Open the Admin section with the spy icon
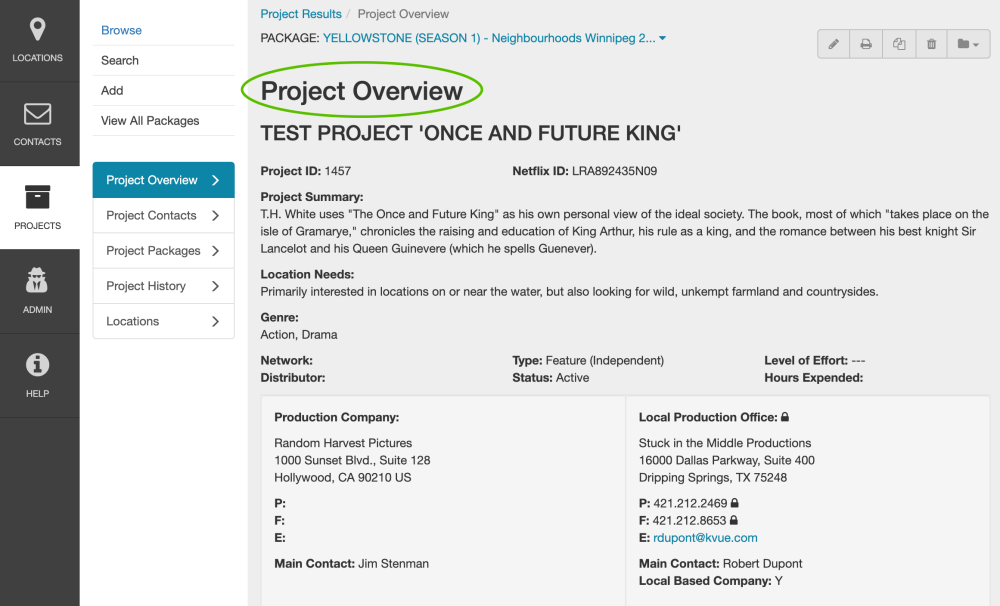Viewport: 1000px width, 606px height. pyautogui.click(x=38, y=292)
